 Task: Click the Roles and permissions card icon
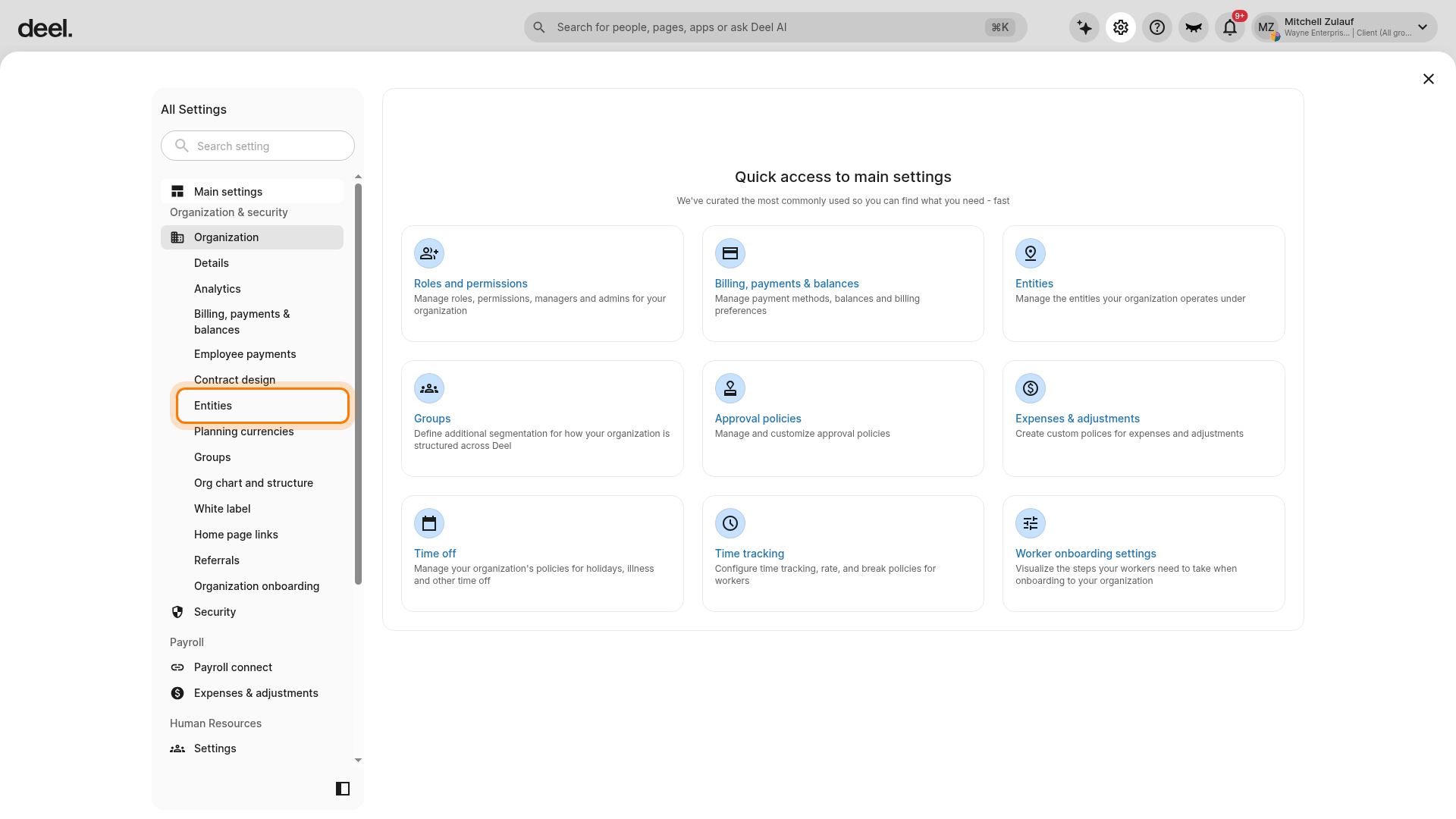pos(429,253)
